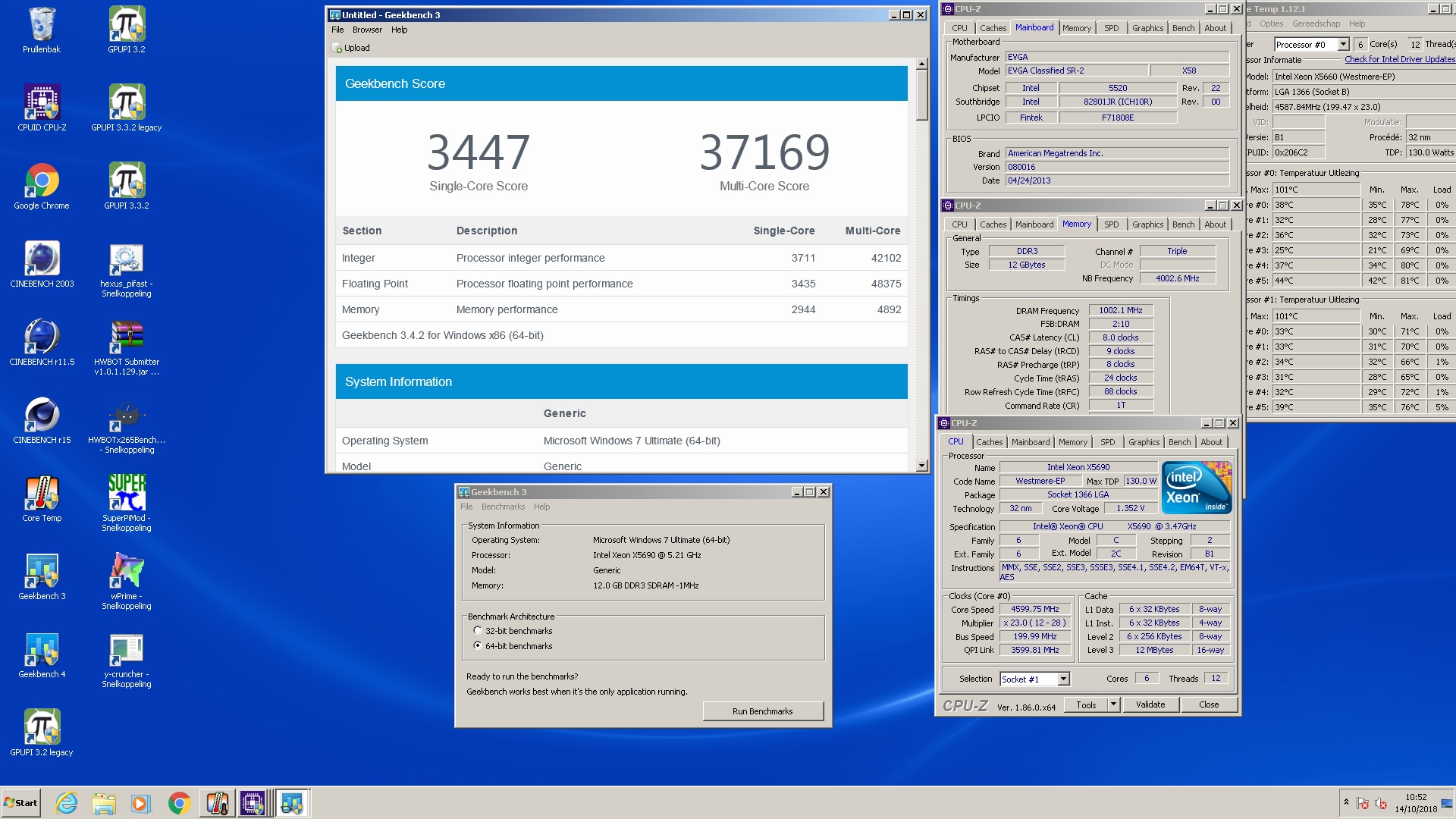Open the CINEBENCH r15 desktop icon
This screenshot has height=819, width=1456.
pyautogui.click(x=42, y=421)
